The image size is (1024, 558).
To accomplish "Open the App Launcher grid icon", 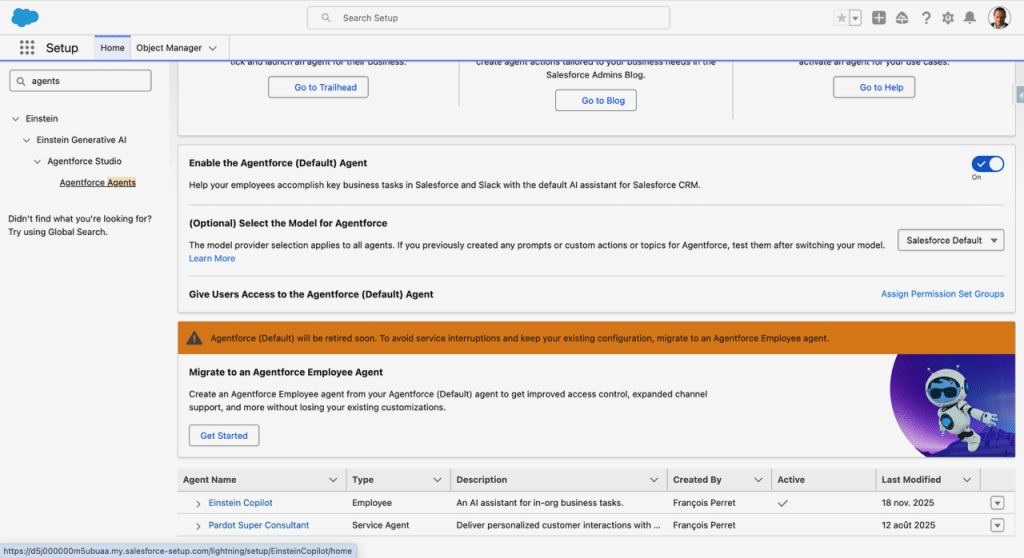I will 27,48.
